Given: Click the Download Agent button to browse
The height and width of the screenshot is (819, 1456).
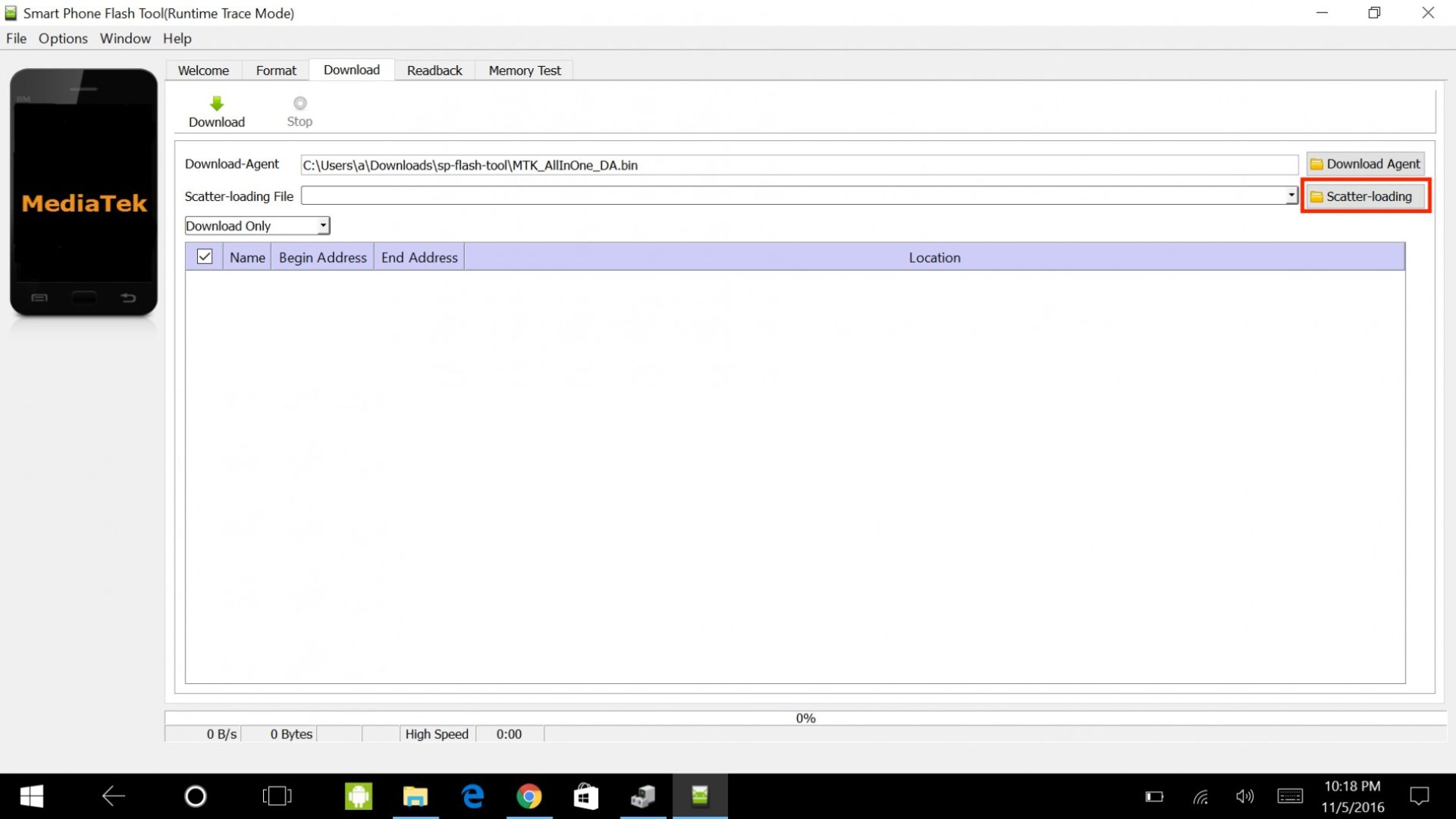Looking at the screenshot, I should [x=1365, y=164].
